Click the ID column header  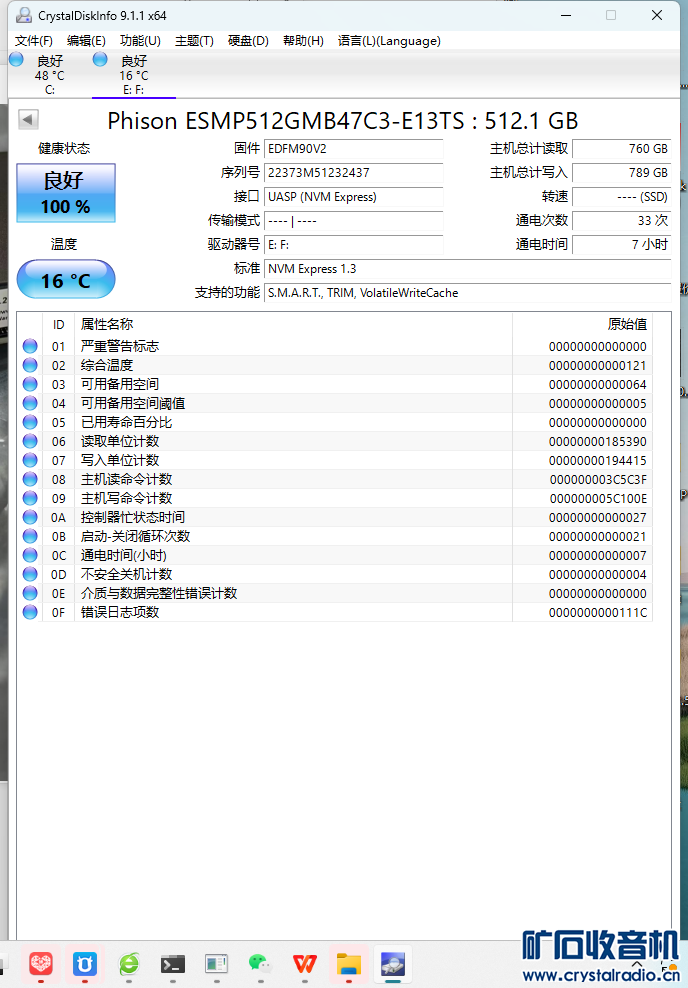click(x=59, y=324)
